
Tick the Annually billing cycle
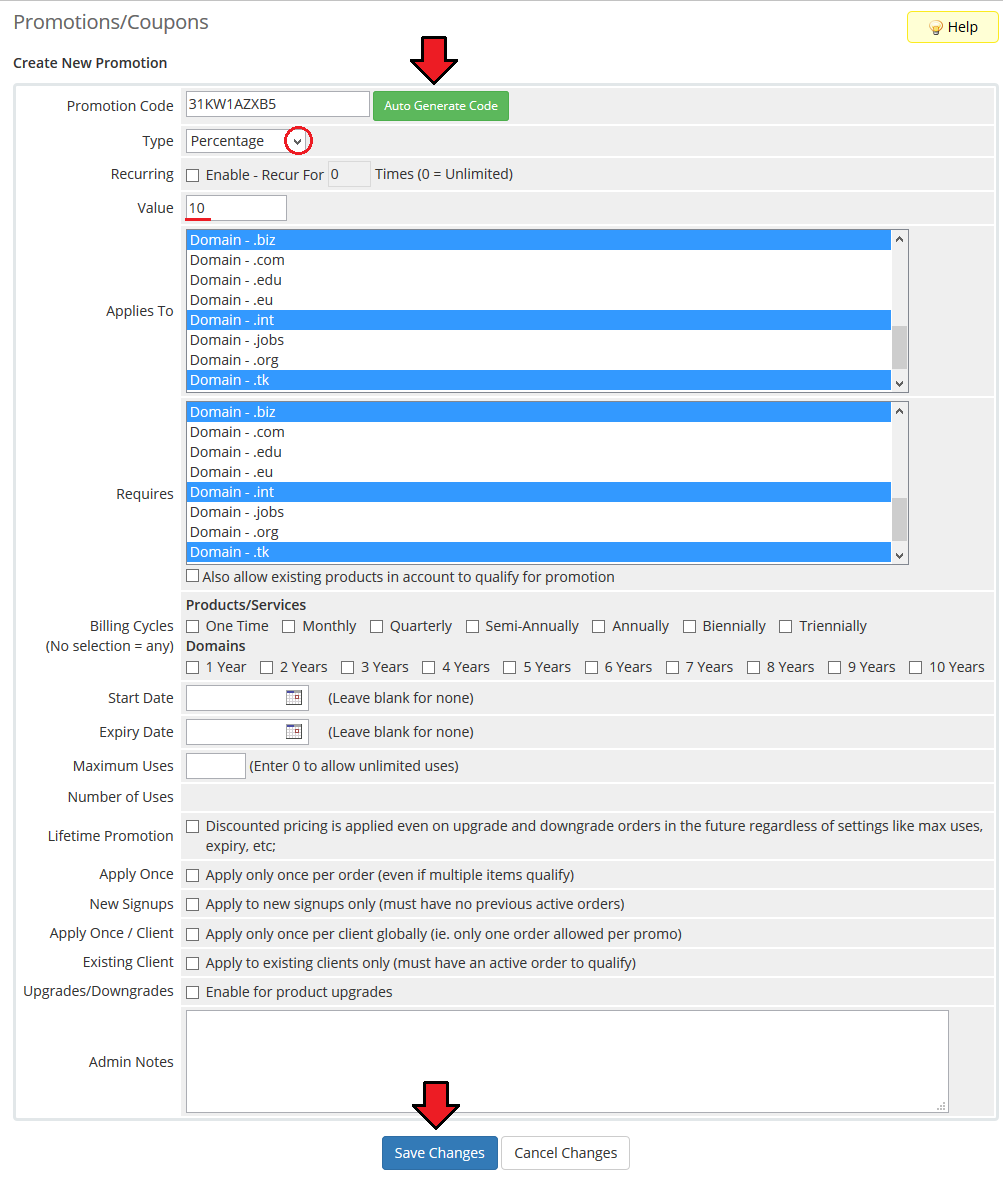(599, 627)
